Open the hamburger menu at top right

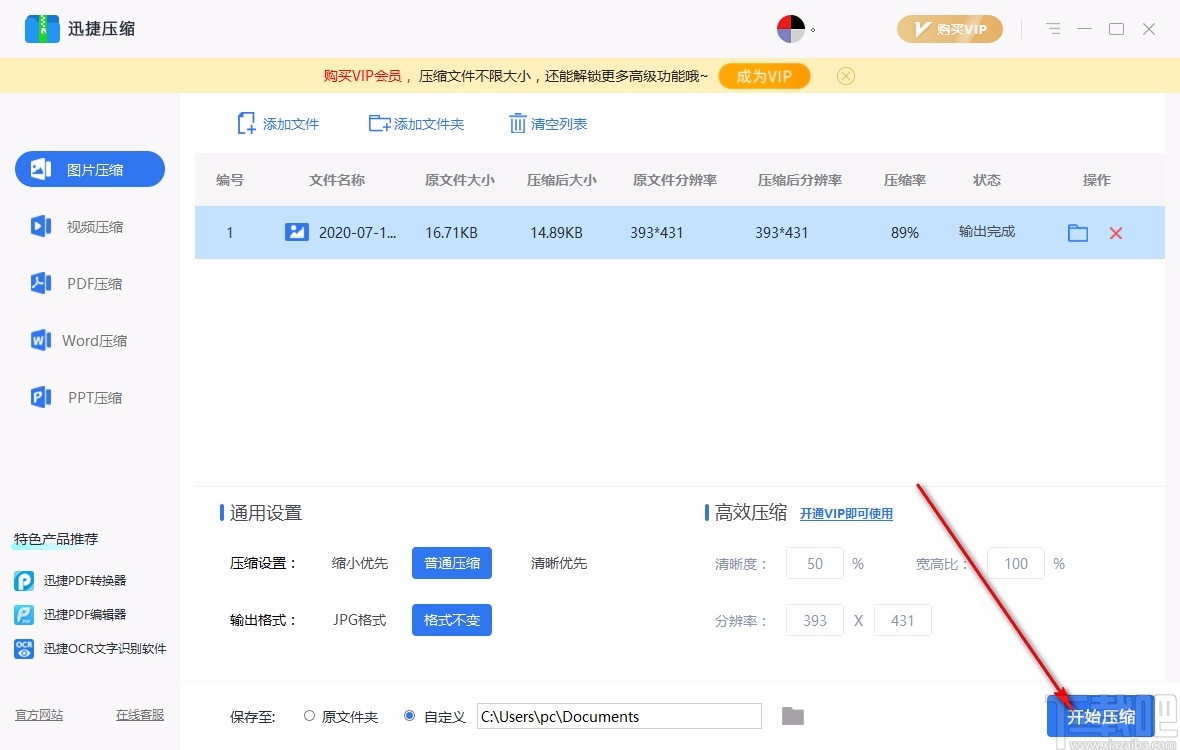pos(1052,29)
